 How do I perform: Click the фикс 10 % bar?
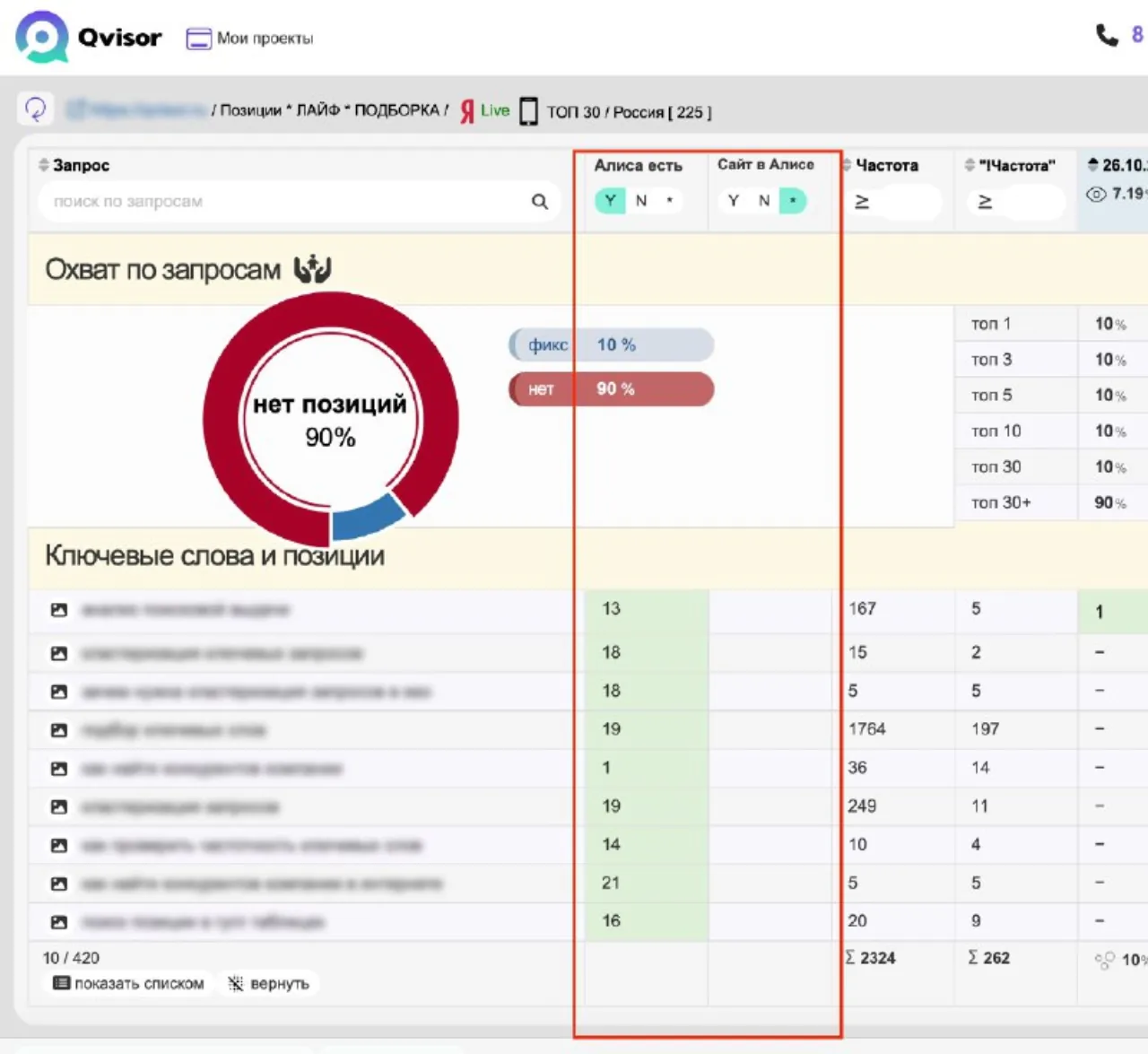[612, 344]
